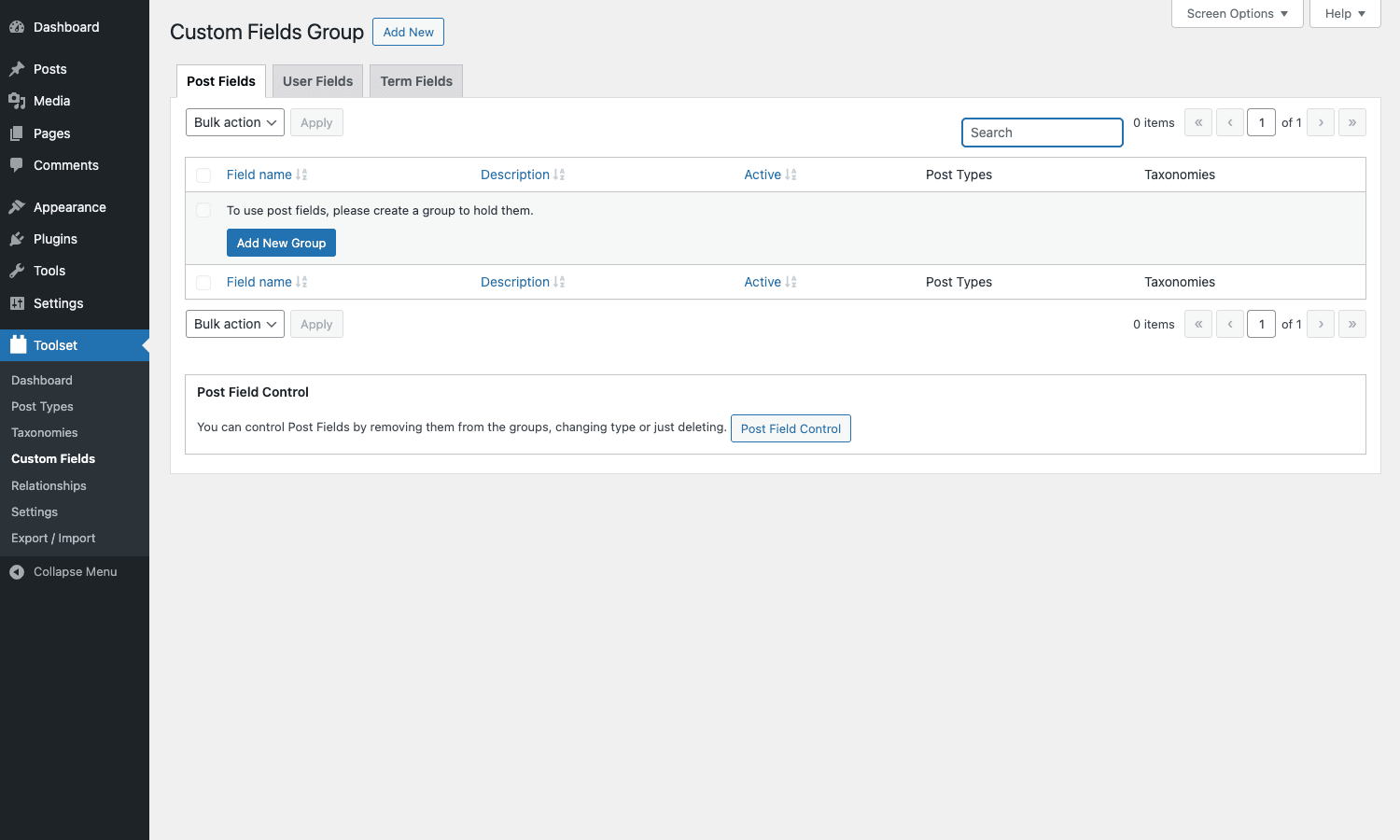Go to last page in bottom pagination
1400x840 pixels.
(1352, 324)
